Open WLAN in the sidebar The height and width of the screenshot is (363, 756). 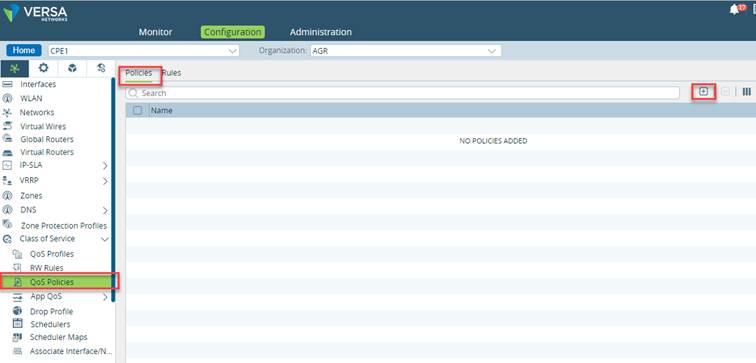31,98
